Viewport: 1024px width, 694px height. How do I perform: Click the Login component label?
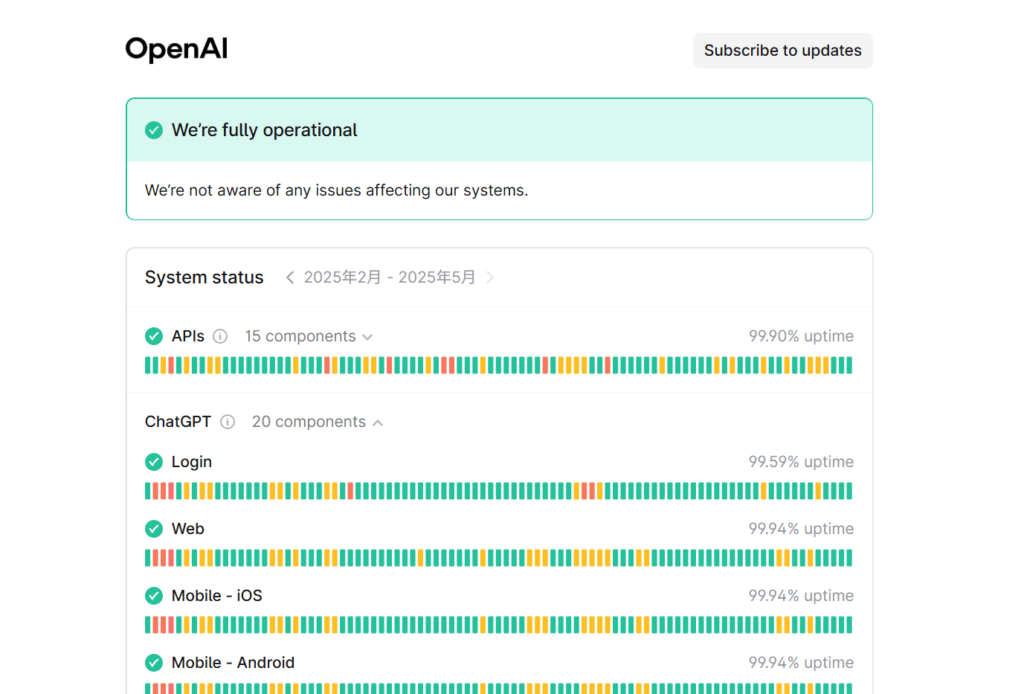(191, 462)
